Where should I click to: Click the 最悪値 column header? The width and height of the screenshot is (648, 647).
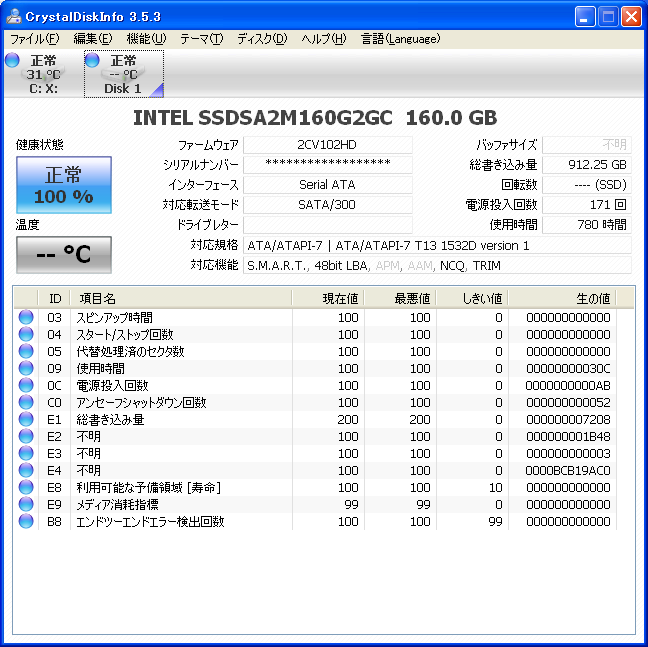(x=400, y=298)
